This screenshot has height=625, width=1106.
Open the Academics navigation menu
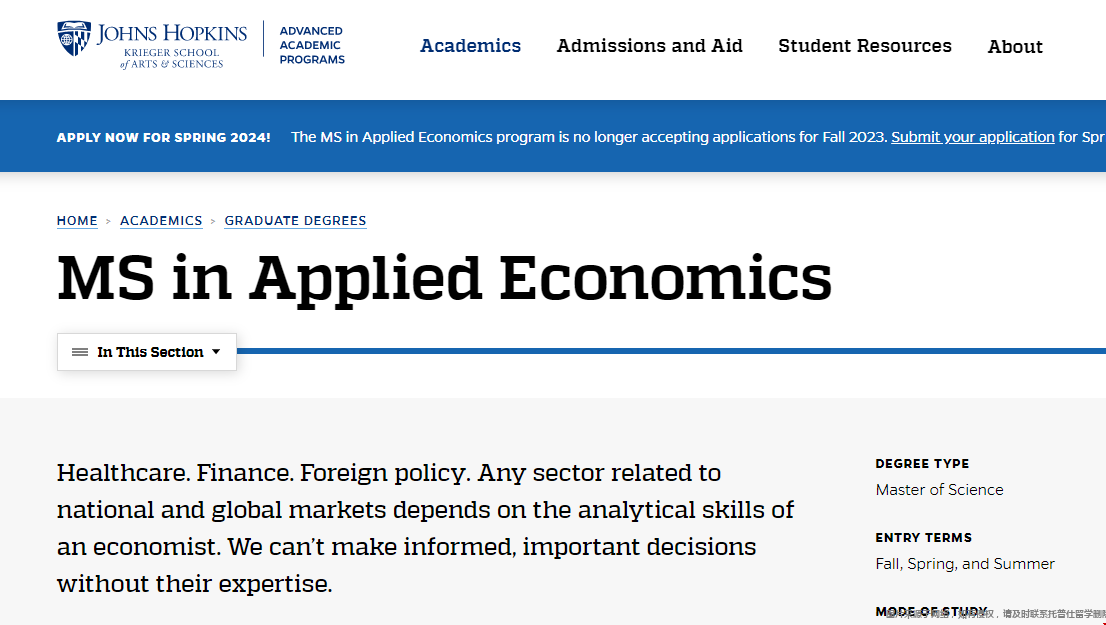[470, 46]
